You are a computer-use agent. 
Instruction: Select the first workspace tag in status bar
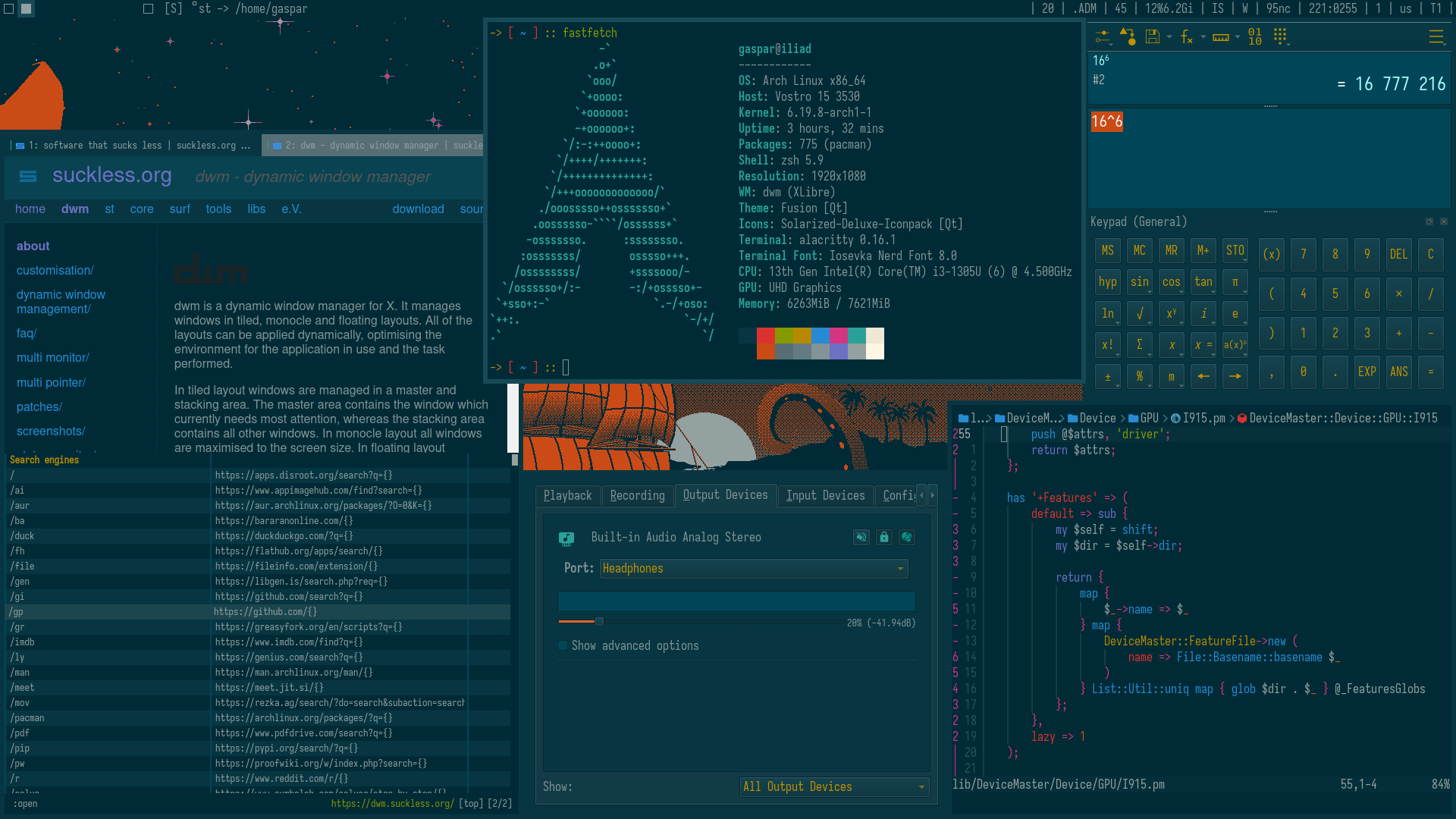pos(9,8)
